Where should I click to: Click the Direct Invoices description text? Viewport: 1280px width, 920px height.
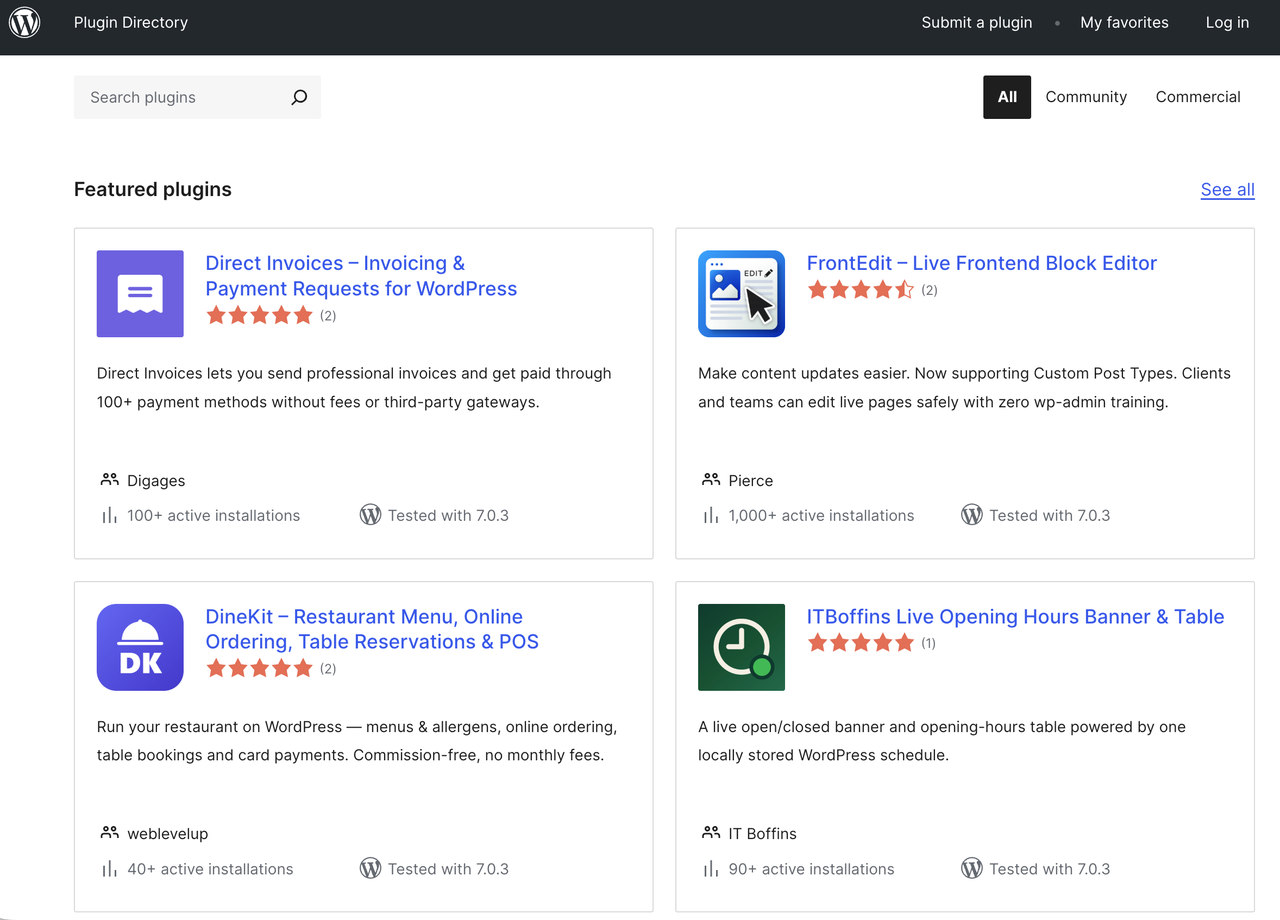[354, 387]
